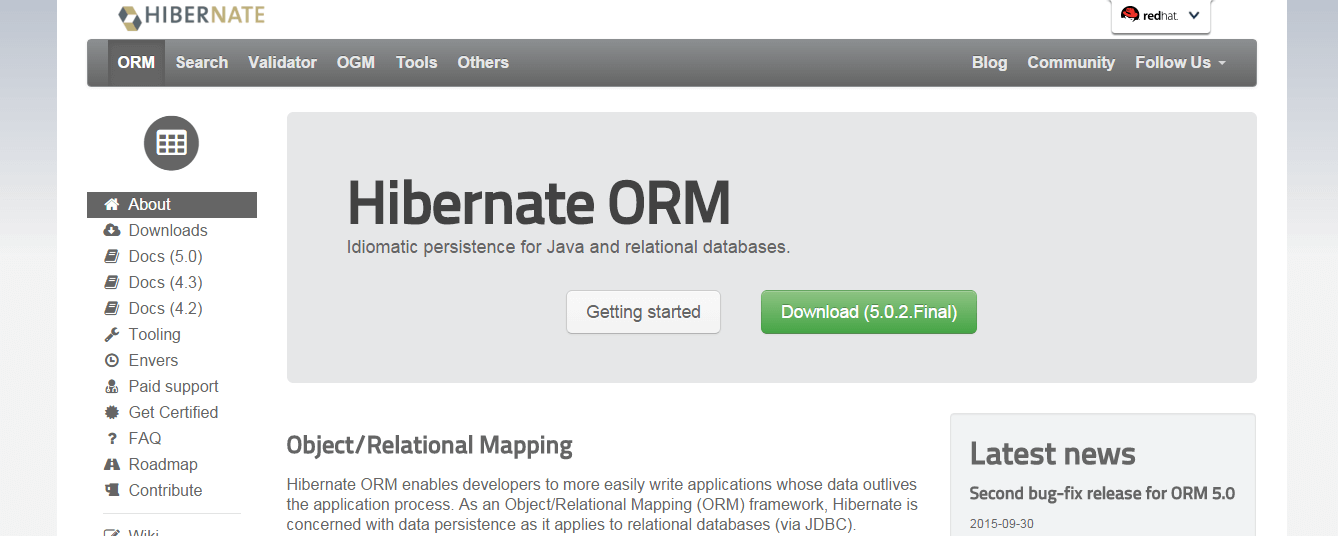Open the Paid support sidebar link
This screenshot has height=536, width=1338.
coord(174,386)
